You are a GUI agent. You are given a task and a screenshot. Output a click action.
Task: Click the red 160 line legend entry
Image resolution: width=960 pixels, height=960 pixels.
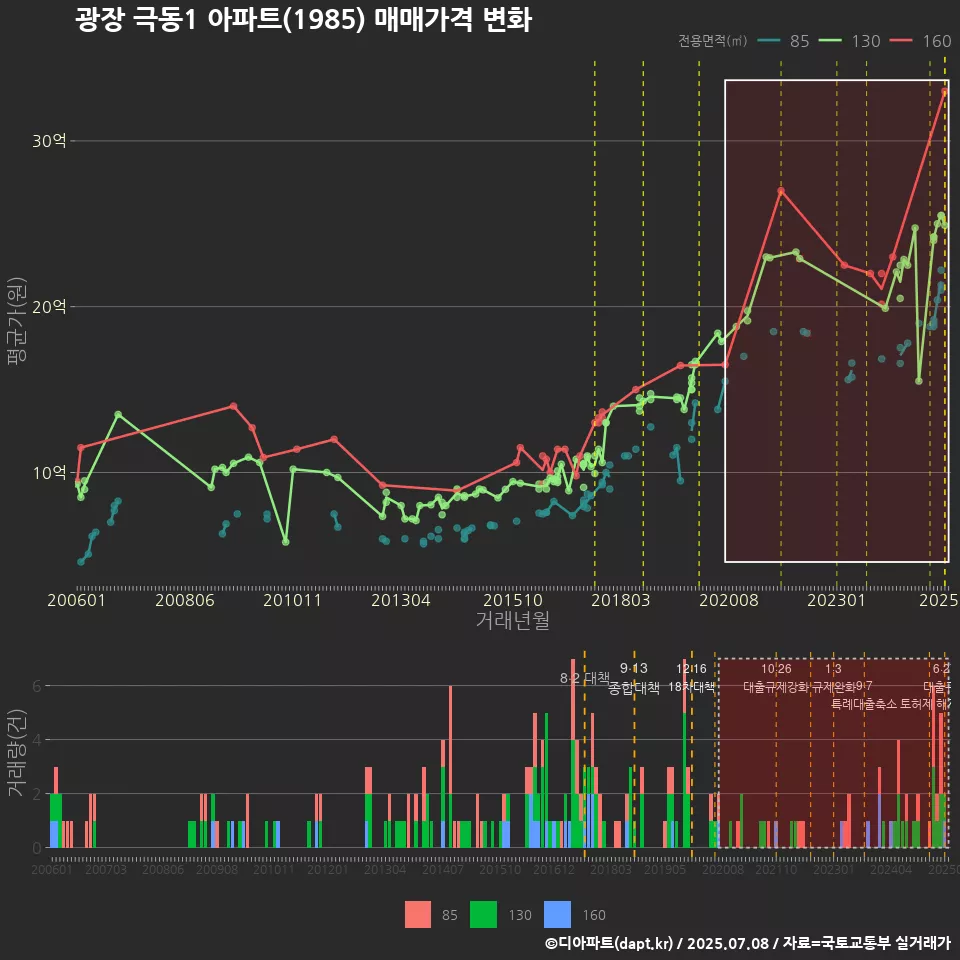(x=920, y=41)
